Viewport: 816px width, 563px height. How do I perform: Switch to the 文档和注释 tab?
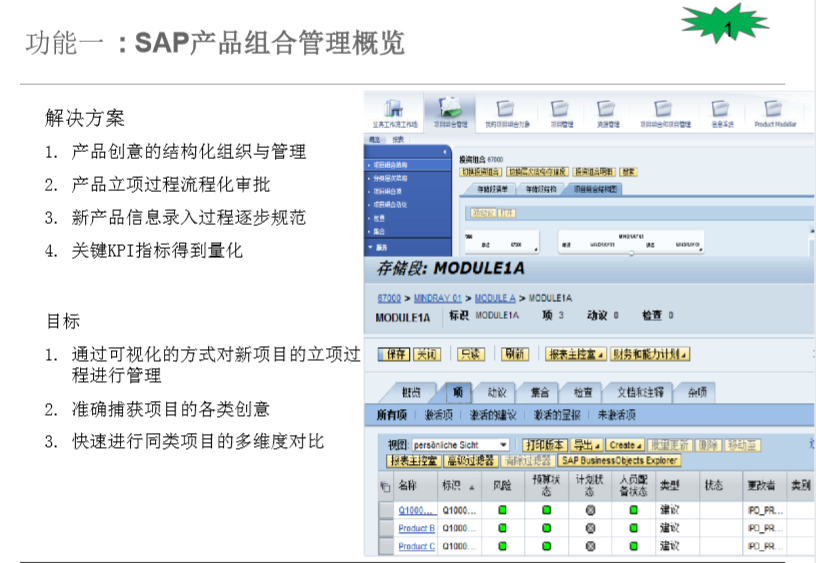pos(641,392)
